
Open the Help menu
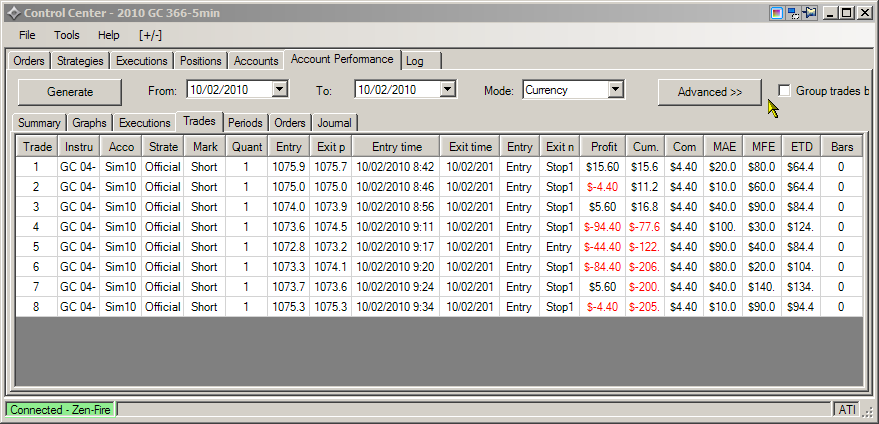109,35
